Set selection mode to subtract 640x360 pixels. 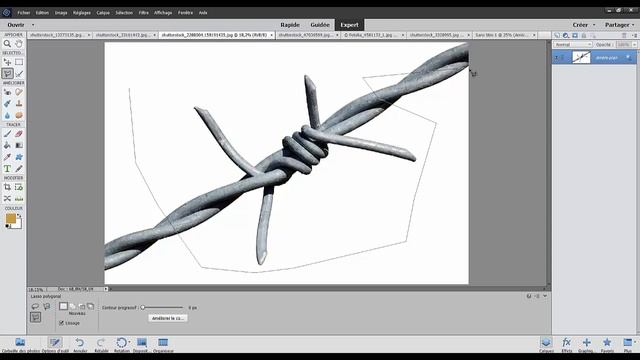pos(82,306)
